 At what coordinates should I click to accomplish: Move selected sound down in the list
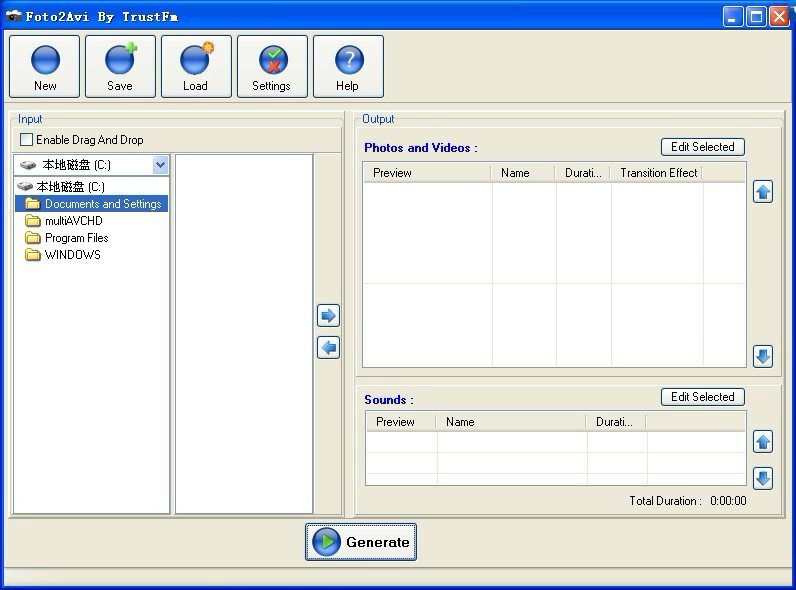click(x=763, y=478)
